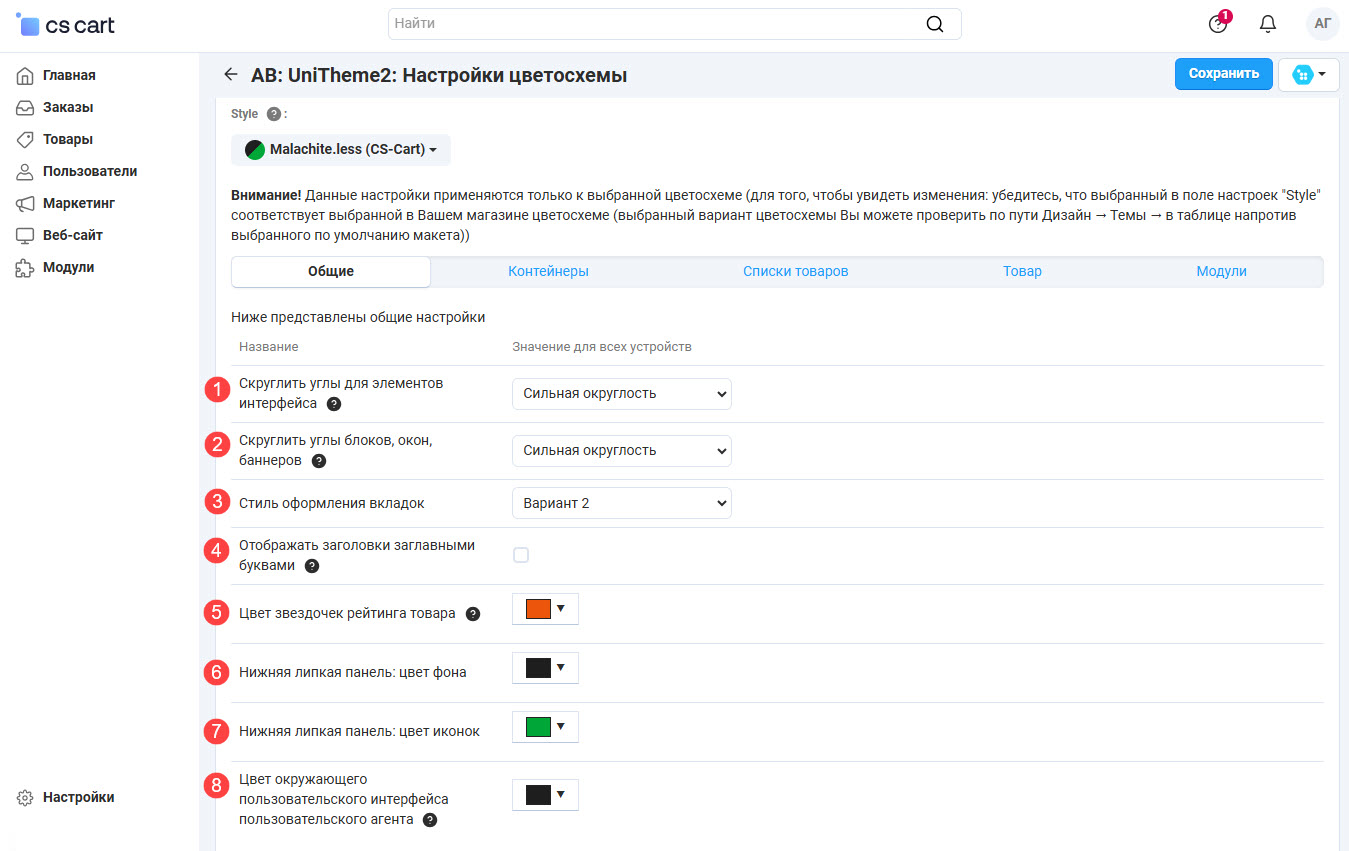Open the notifications bell
The height and width of the screenshot is (851, 1349).
1268,24
